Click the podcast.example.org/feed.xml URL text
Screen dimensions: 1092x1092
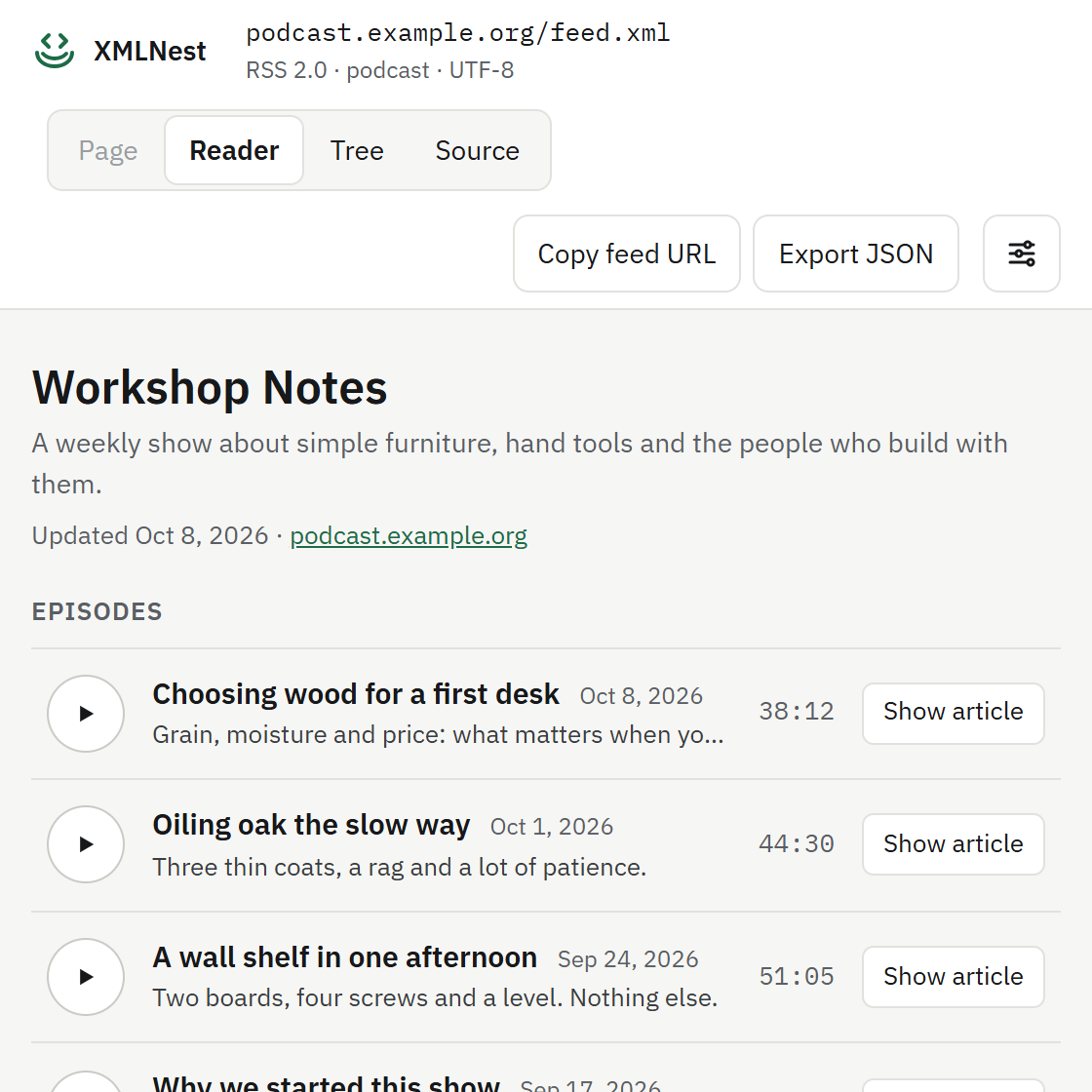(457, 33)
